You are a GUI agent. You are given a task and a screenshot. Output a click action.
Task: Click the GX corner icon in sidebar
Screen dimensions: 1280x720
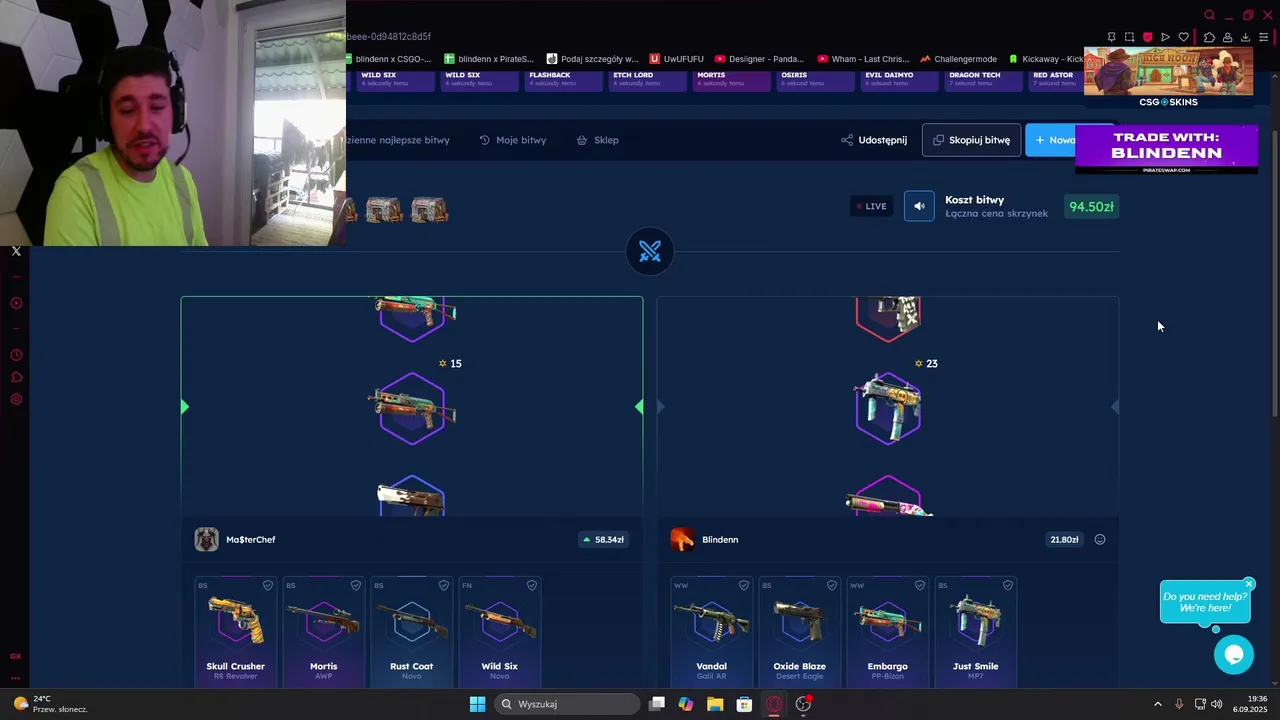(16, 656)
